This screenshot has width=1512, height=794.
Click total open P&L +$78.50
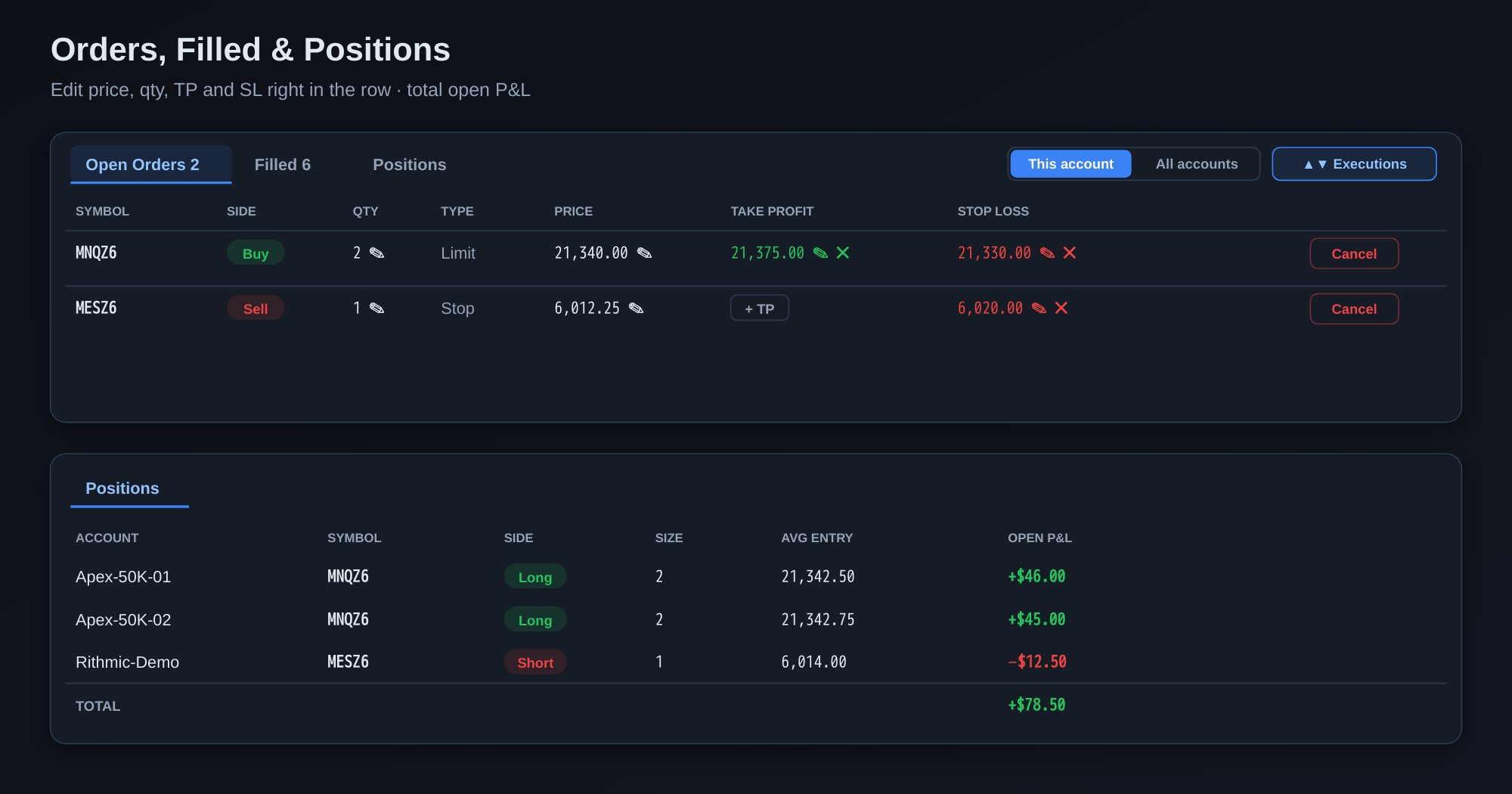pyautogui.click(x=1036, y=706)
